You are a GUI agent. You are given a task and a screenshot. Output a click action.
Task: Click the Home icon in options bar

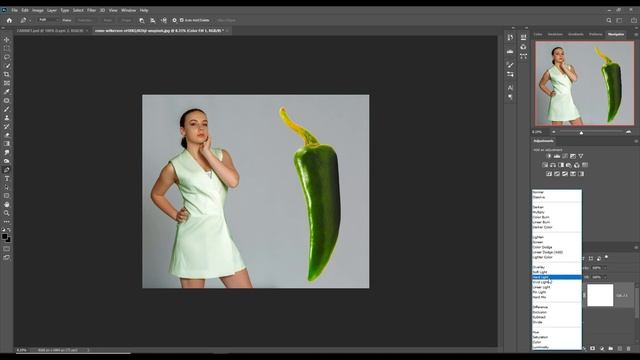(9, 20)
